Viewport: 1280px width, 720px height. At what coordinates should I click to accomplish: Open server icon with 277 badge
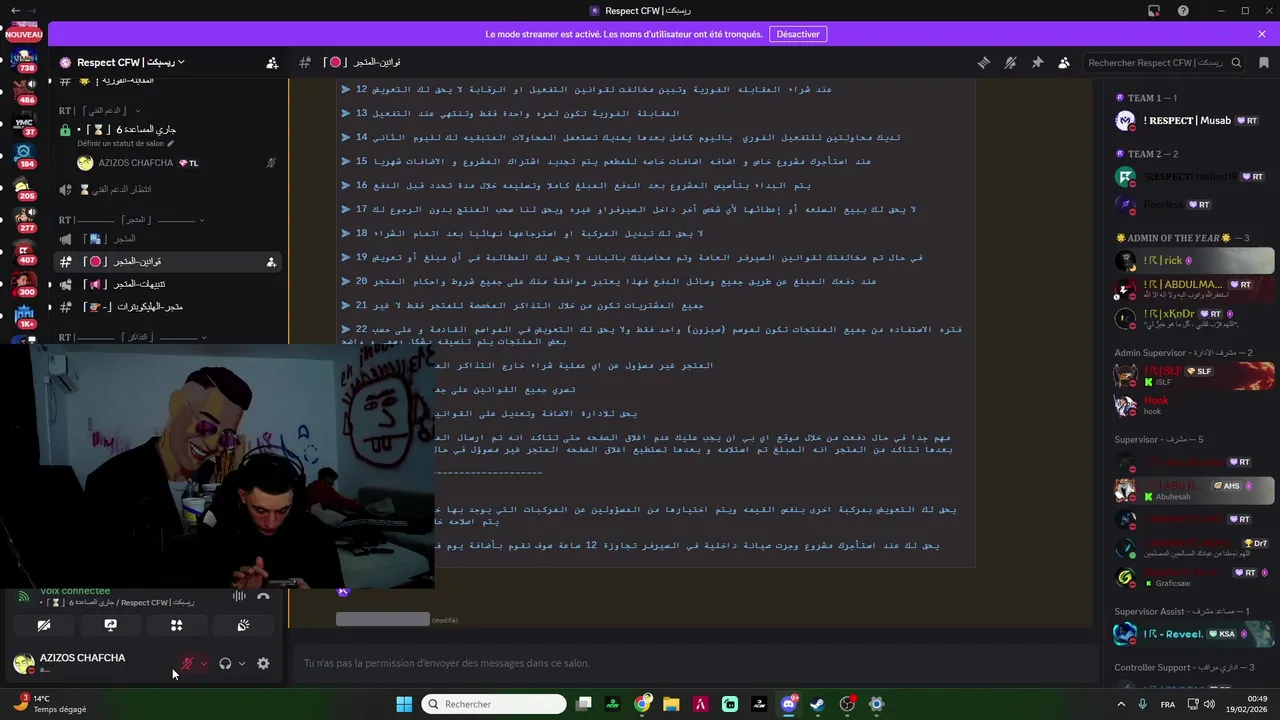[24, 220]
